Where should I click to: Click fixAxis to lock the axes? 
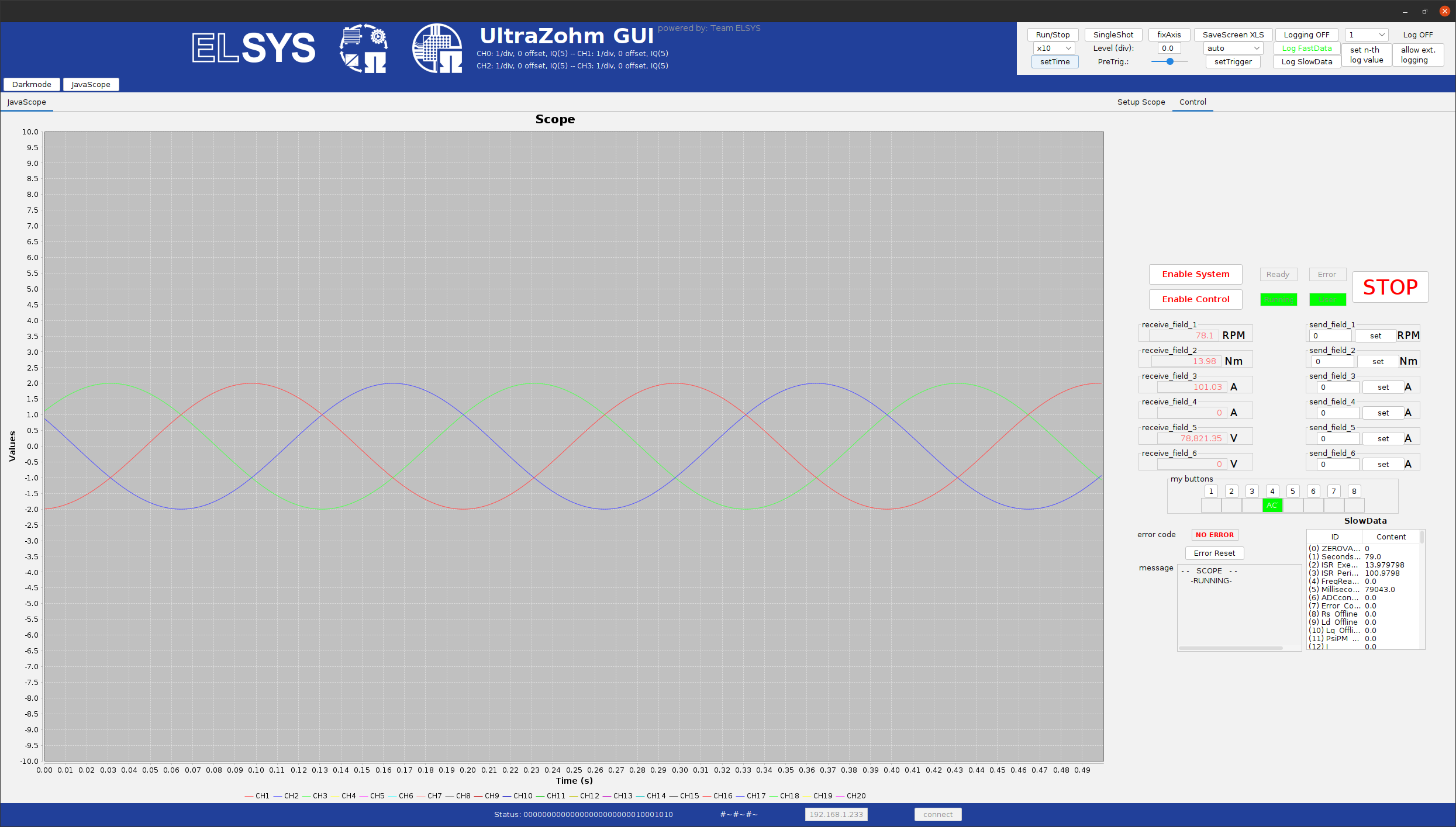click(1168, 34)
